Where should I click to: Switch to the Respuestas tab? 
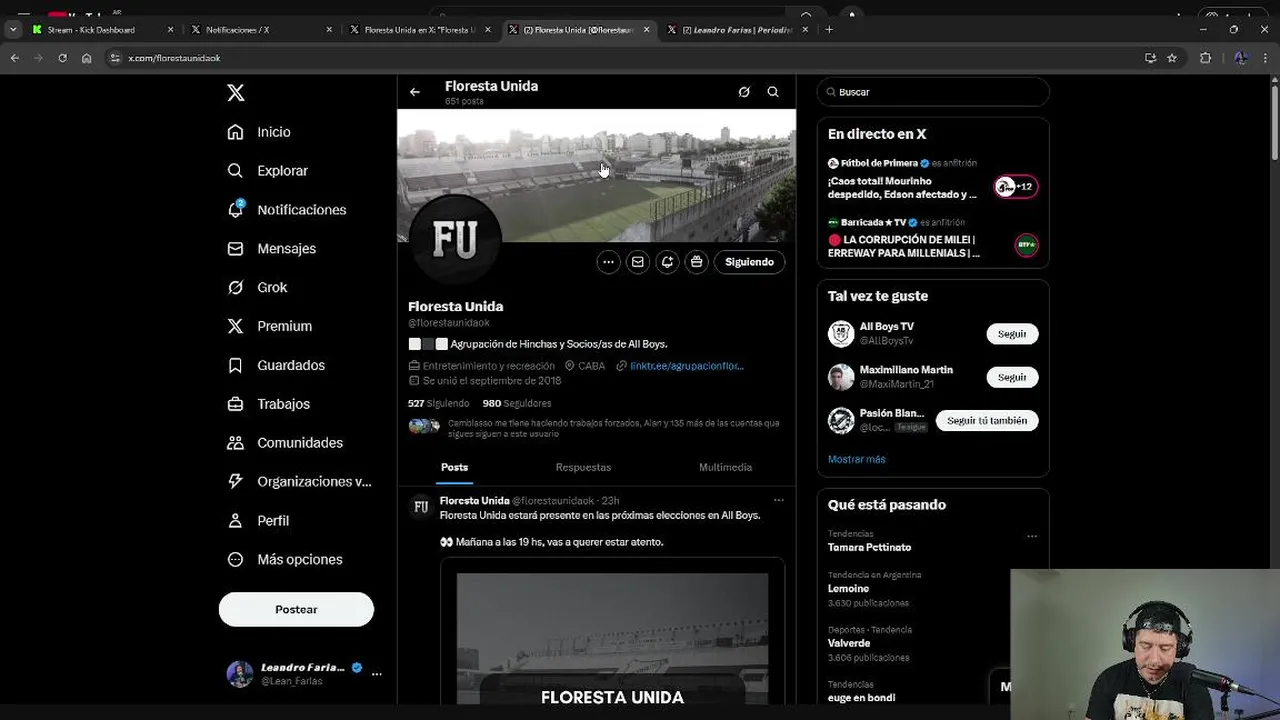click(x=583, y=468)
